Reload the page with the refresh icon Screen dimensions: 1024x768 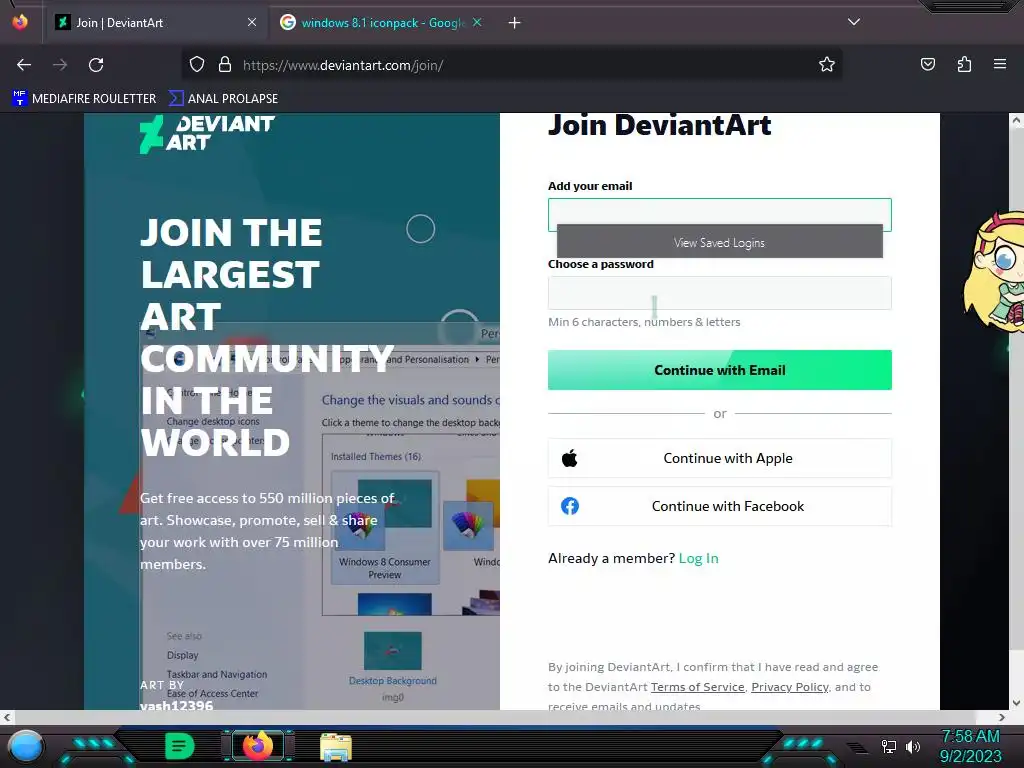point(96,65)
